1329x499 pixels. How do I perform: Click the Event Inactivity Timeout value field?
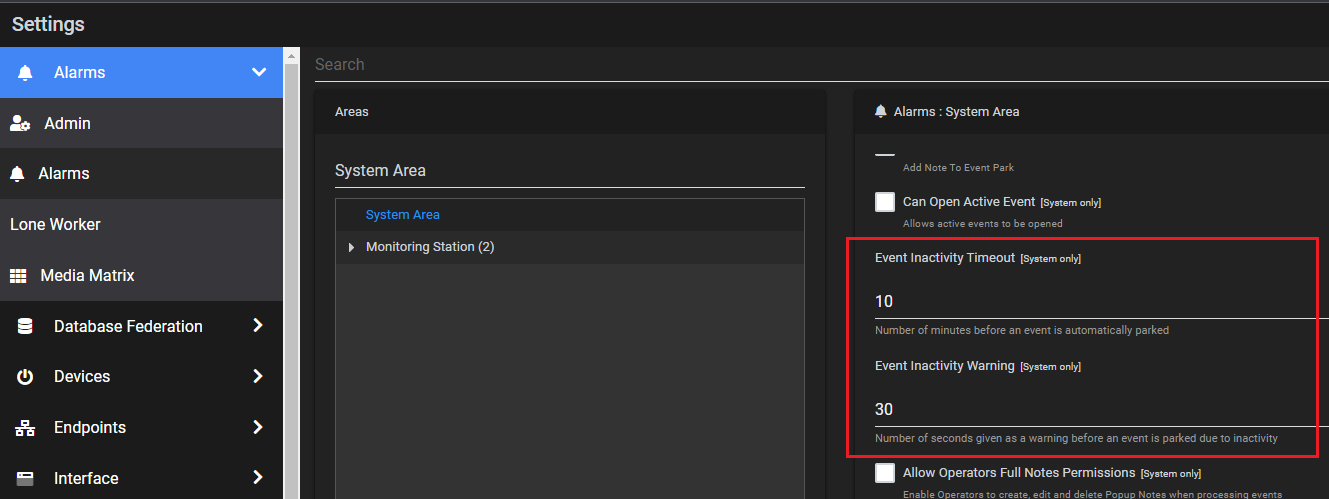[x=1101, y=301]
